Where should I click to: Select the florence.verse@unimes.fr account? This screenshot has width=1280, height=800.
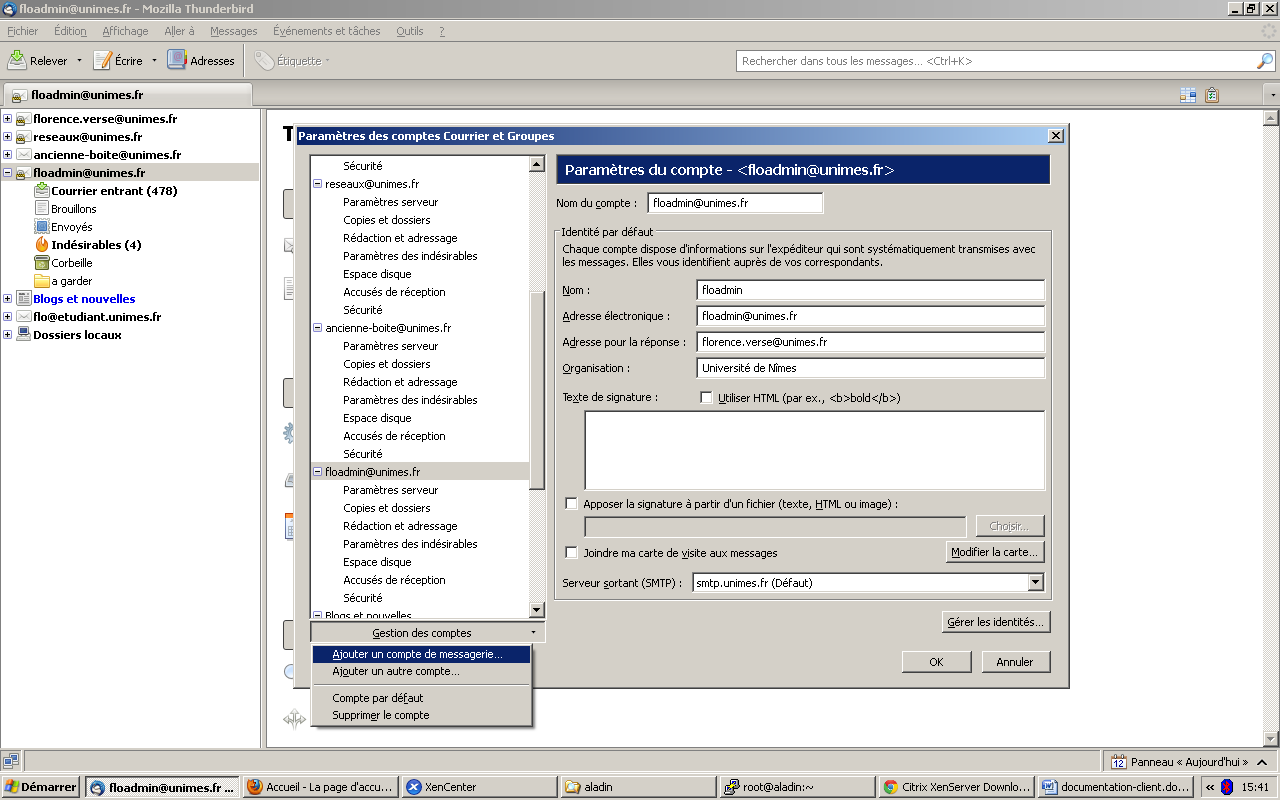pyautogui.click(x=105, y=119)
